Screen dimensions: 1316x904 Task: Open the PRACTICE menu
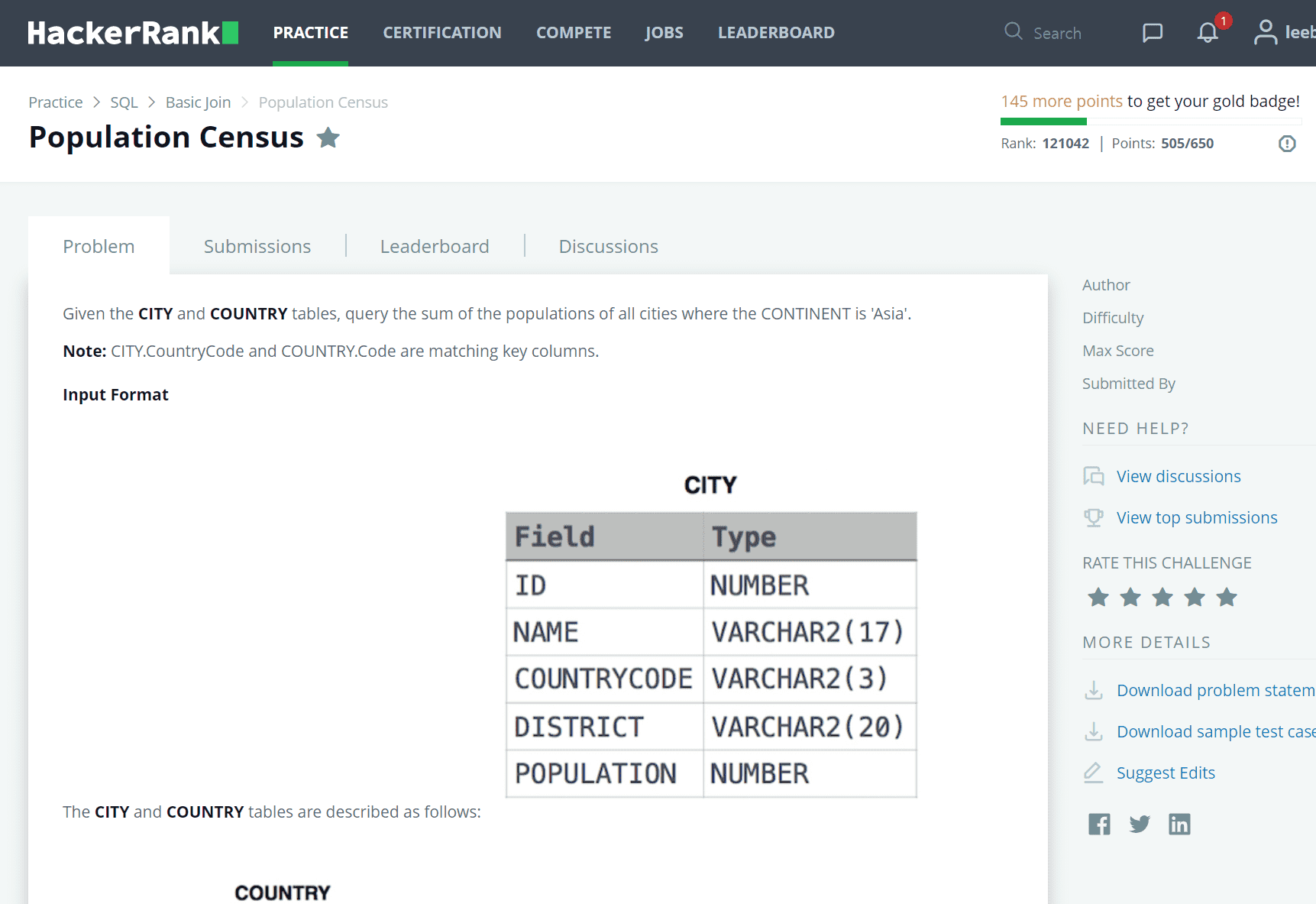311,33
